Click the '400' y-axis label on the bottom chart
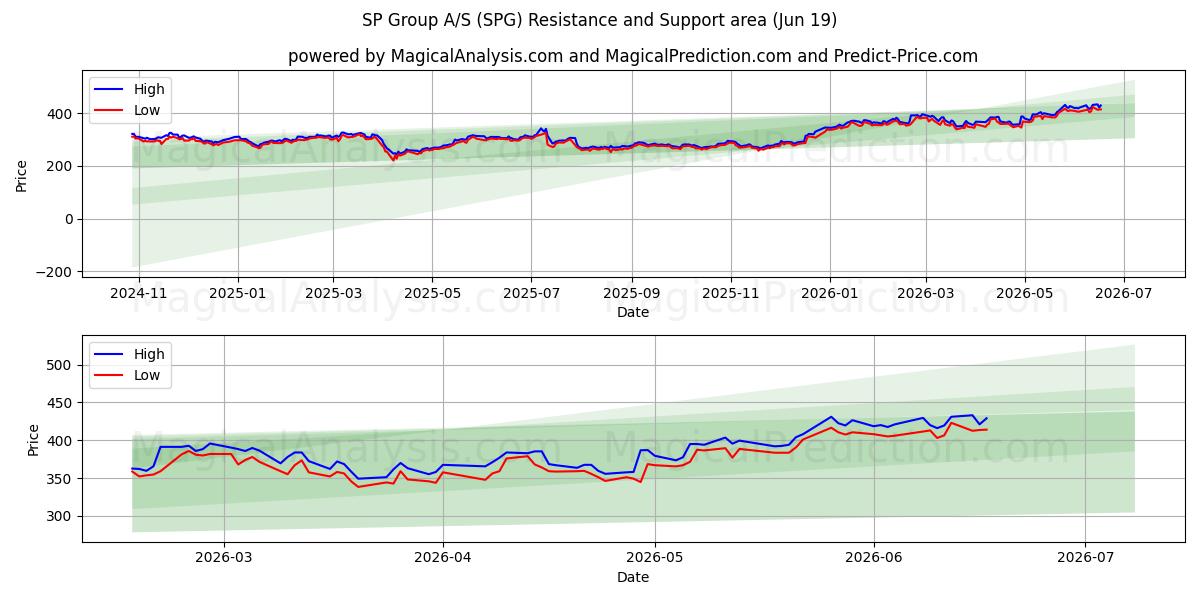Viewport: 1200px width, 600px height. 62,441
